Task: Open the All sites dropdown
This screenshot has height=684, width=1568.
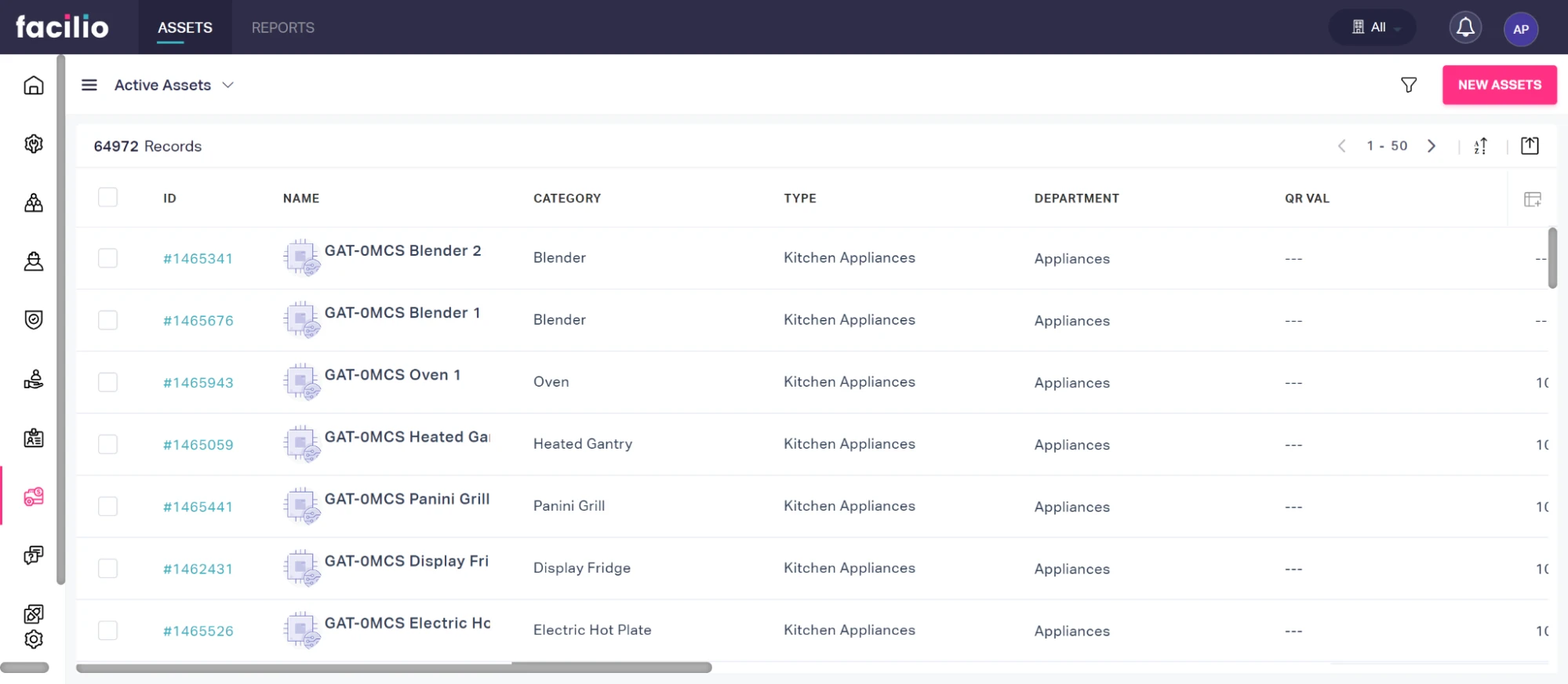Action: [1372, 27]
